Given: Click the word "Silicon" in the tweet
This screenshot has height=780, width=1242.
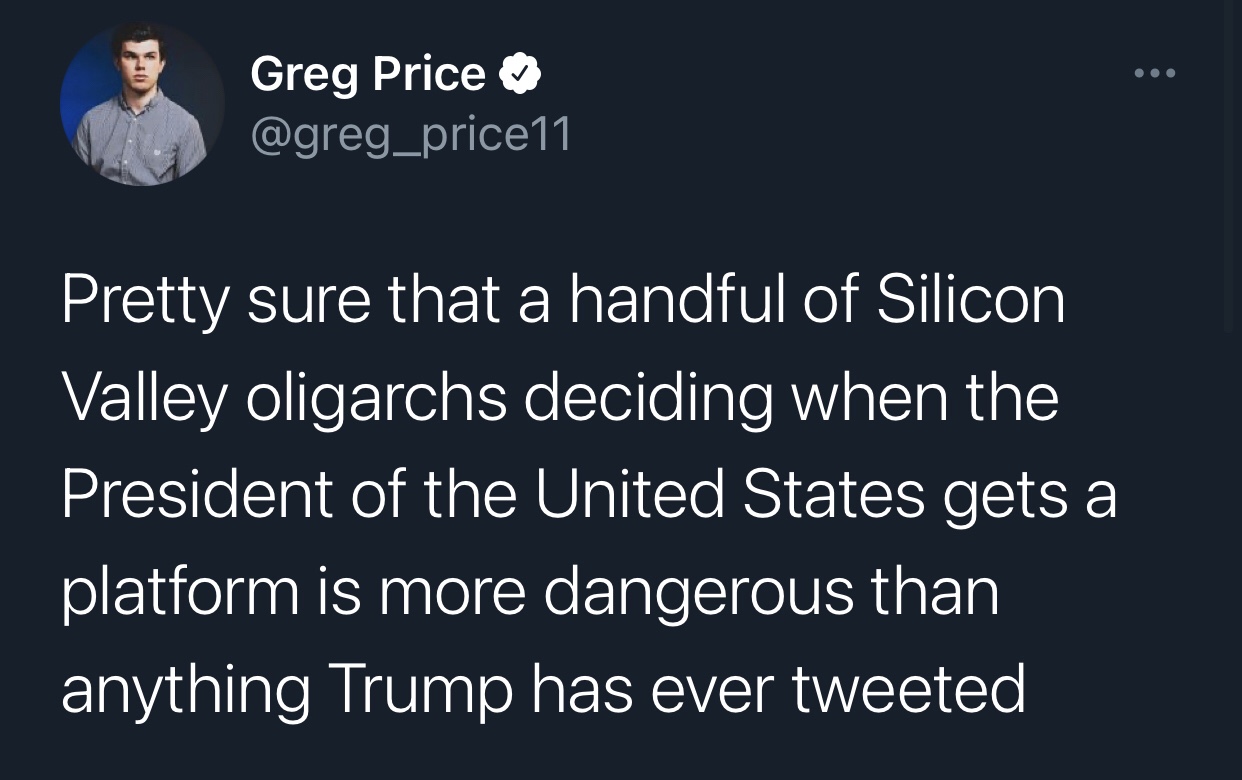Looking at the screenshot, I should pyautogui.click(x=972, y=301).
